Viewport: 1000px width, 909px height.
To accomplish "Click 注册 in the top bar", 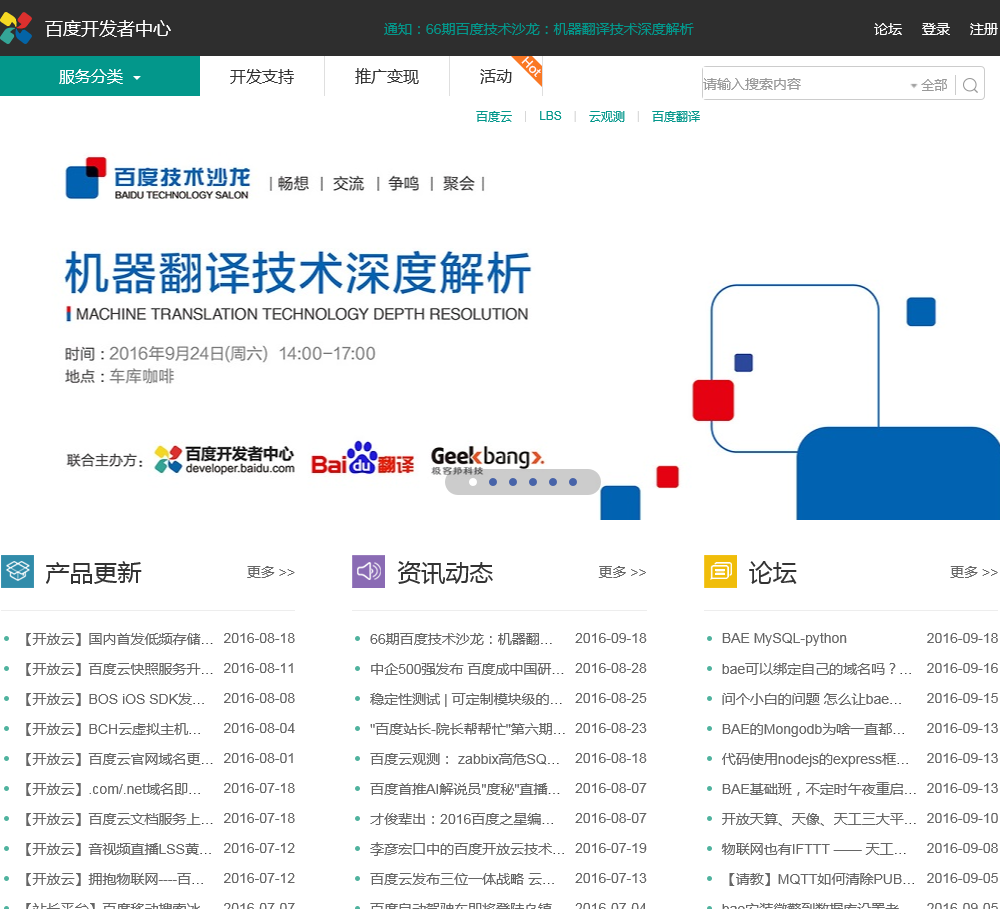I will click(983, 29).
